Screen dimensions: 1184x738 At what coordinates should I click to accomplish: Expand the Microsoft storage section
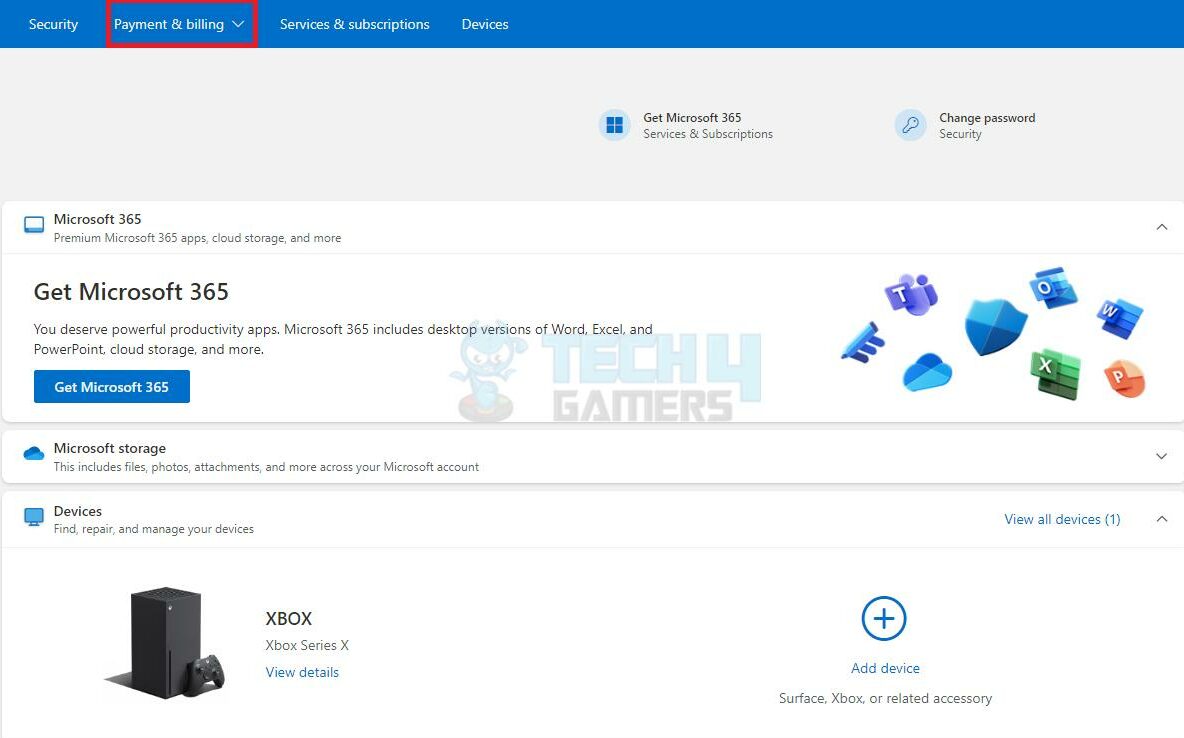[x=1162, y=455]
